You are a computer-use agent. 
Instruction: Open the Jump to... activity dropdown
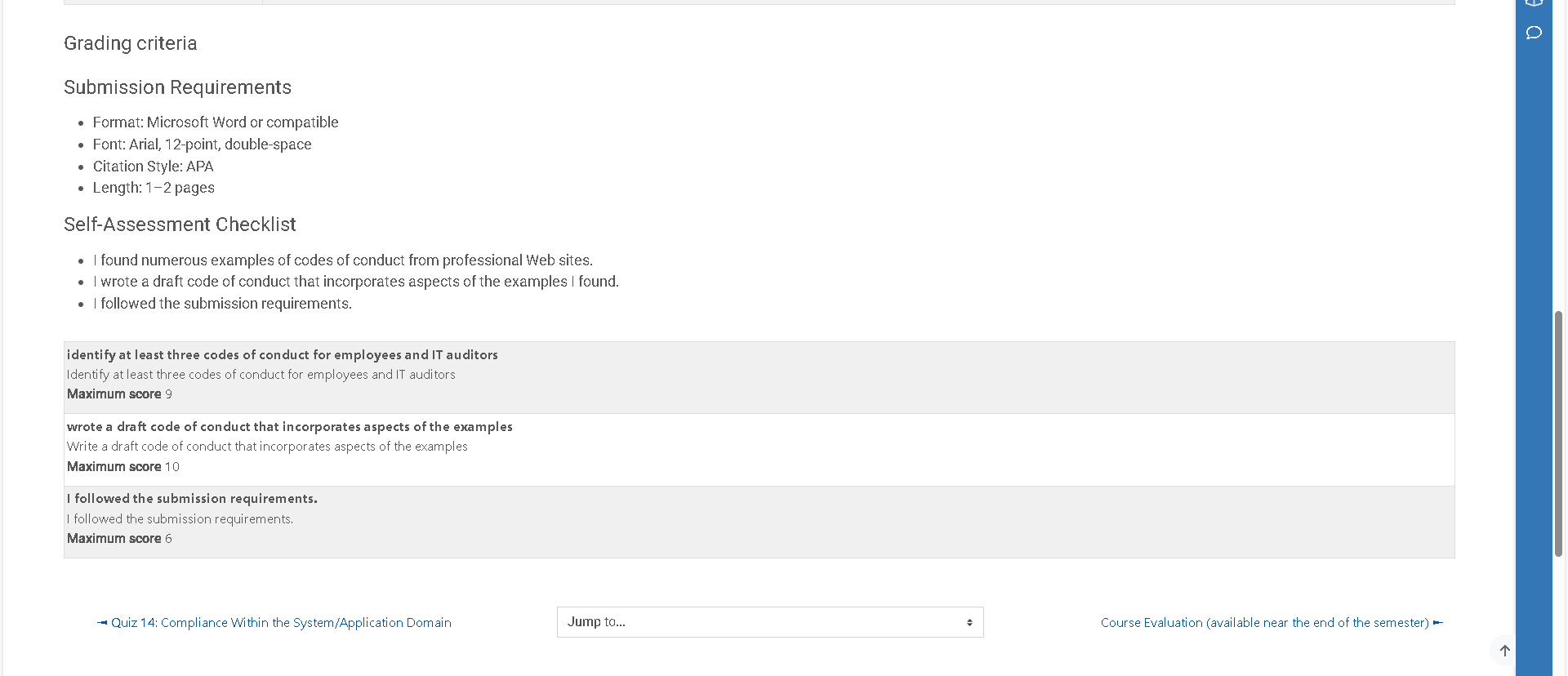pyautogui.click(x=770, y=622)
